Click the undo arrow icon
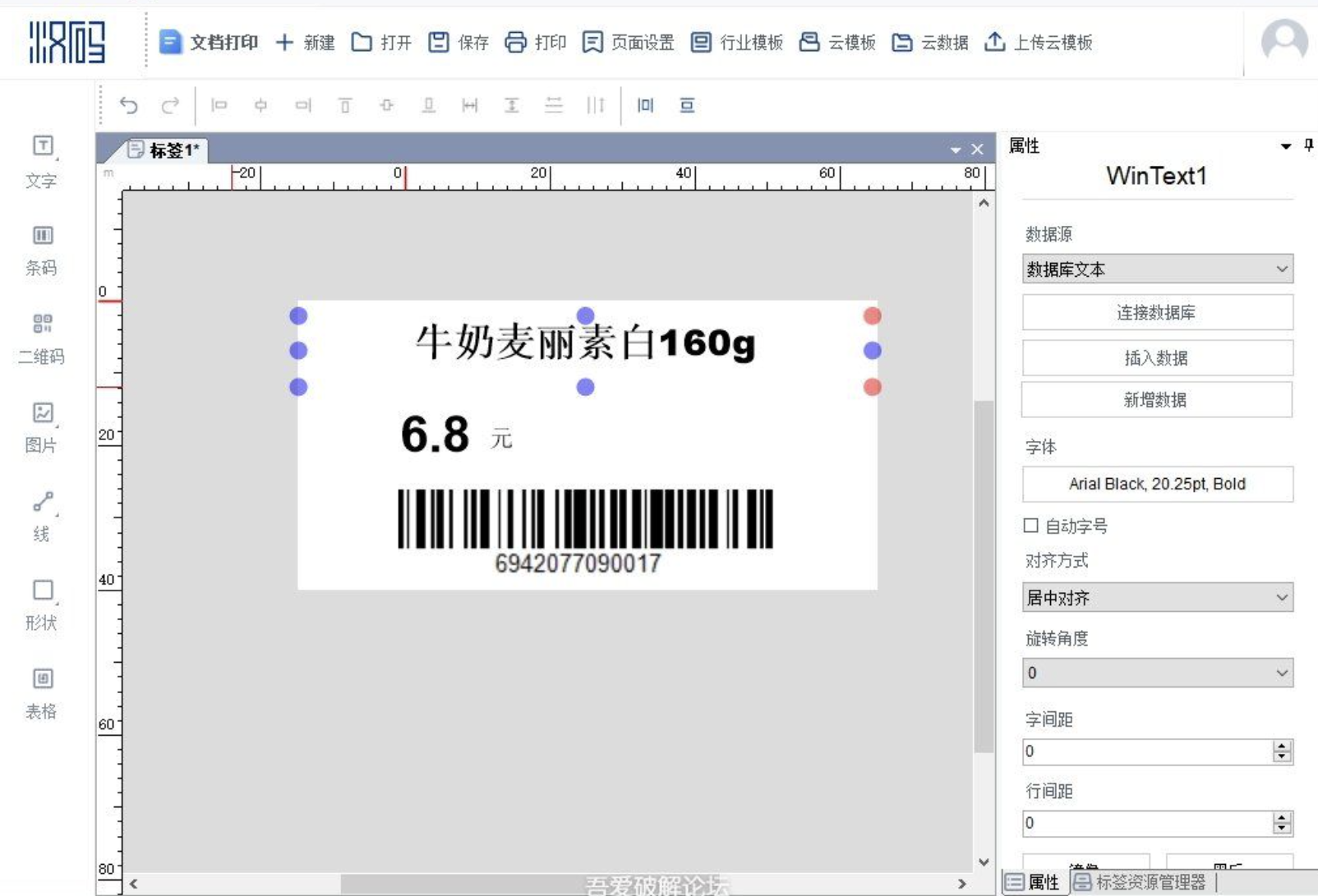The height and width of the screenshot is (896, 1318). pos(129,105)
